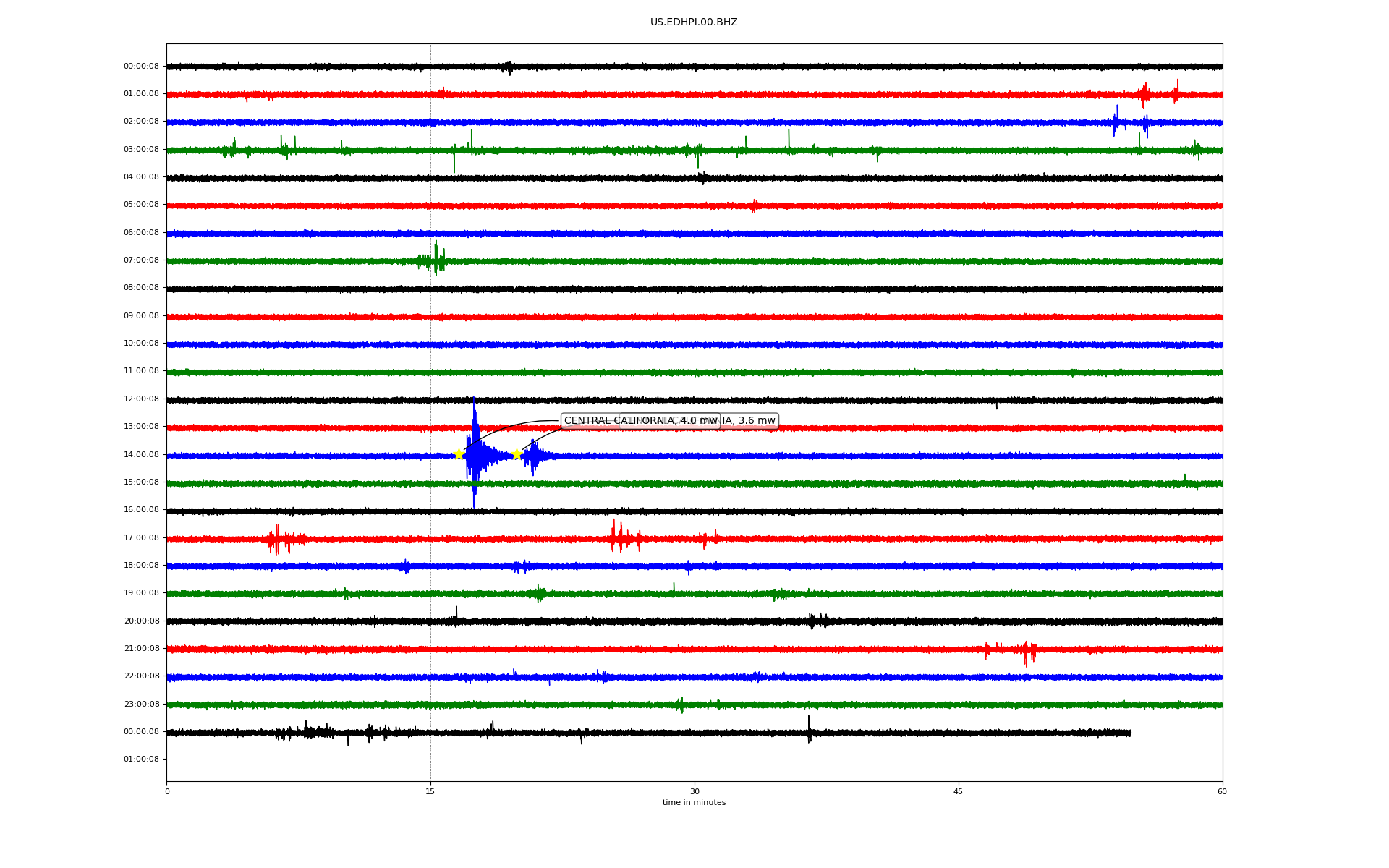
Task: Click the x-axis tick label 0
Action: click(x=167, y=791)
